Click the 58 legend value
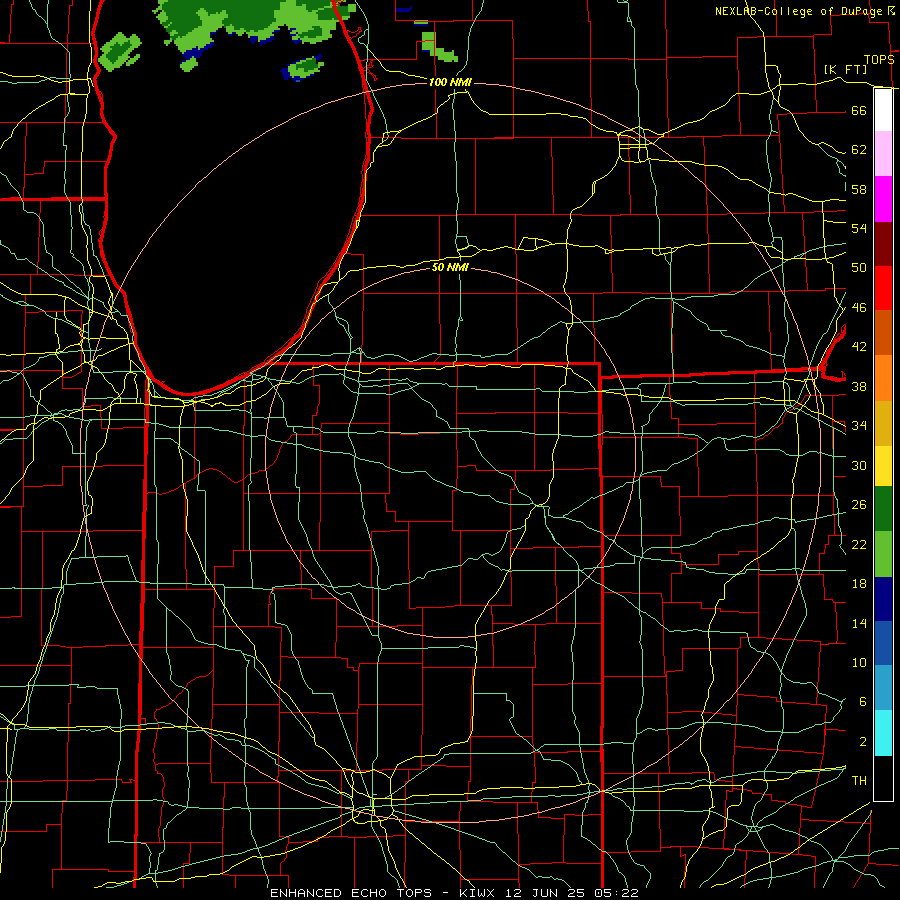The height and width of the screenshot is (900, 900). point(859,189)
